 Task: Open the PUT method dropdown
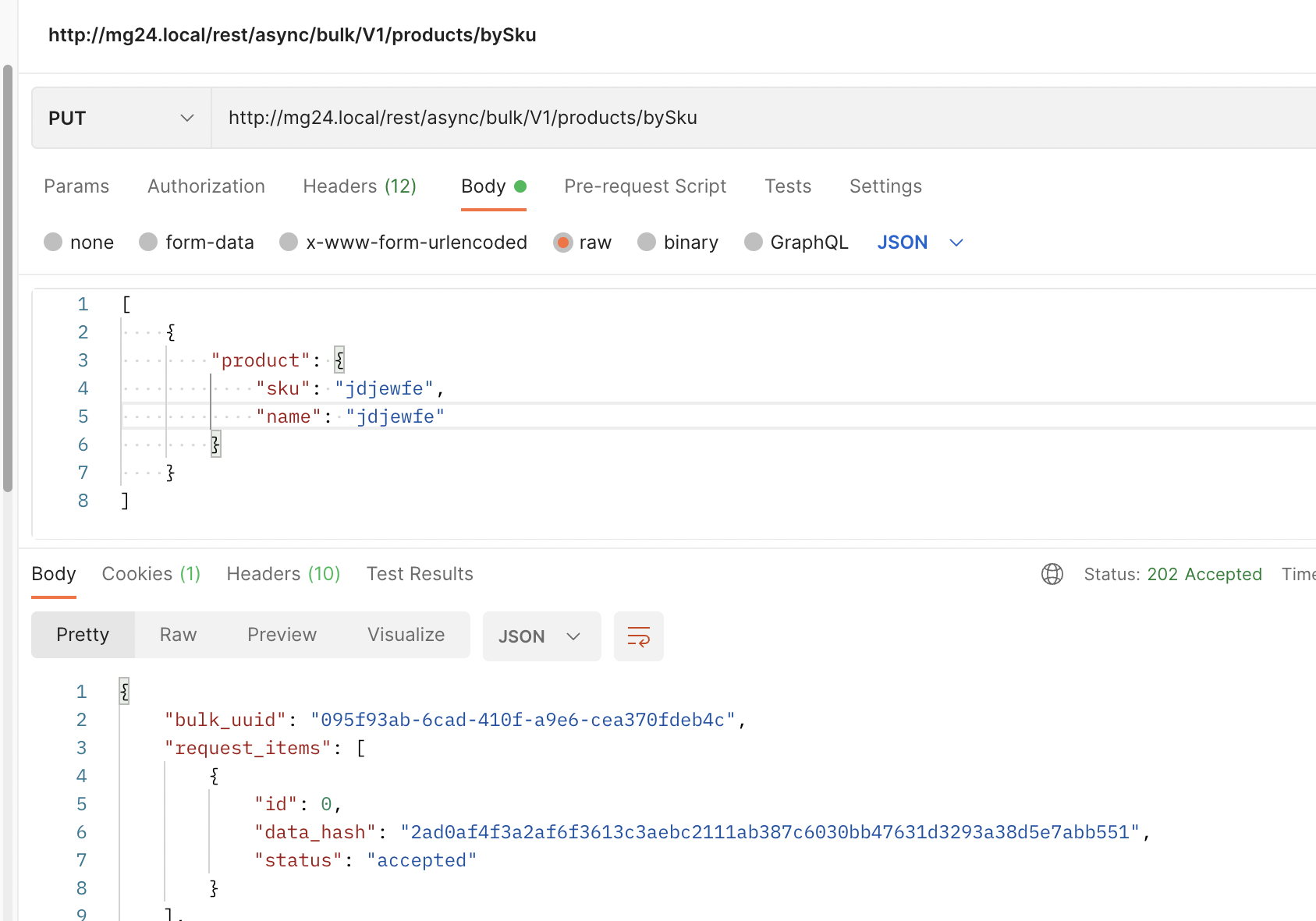121,118
